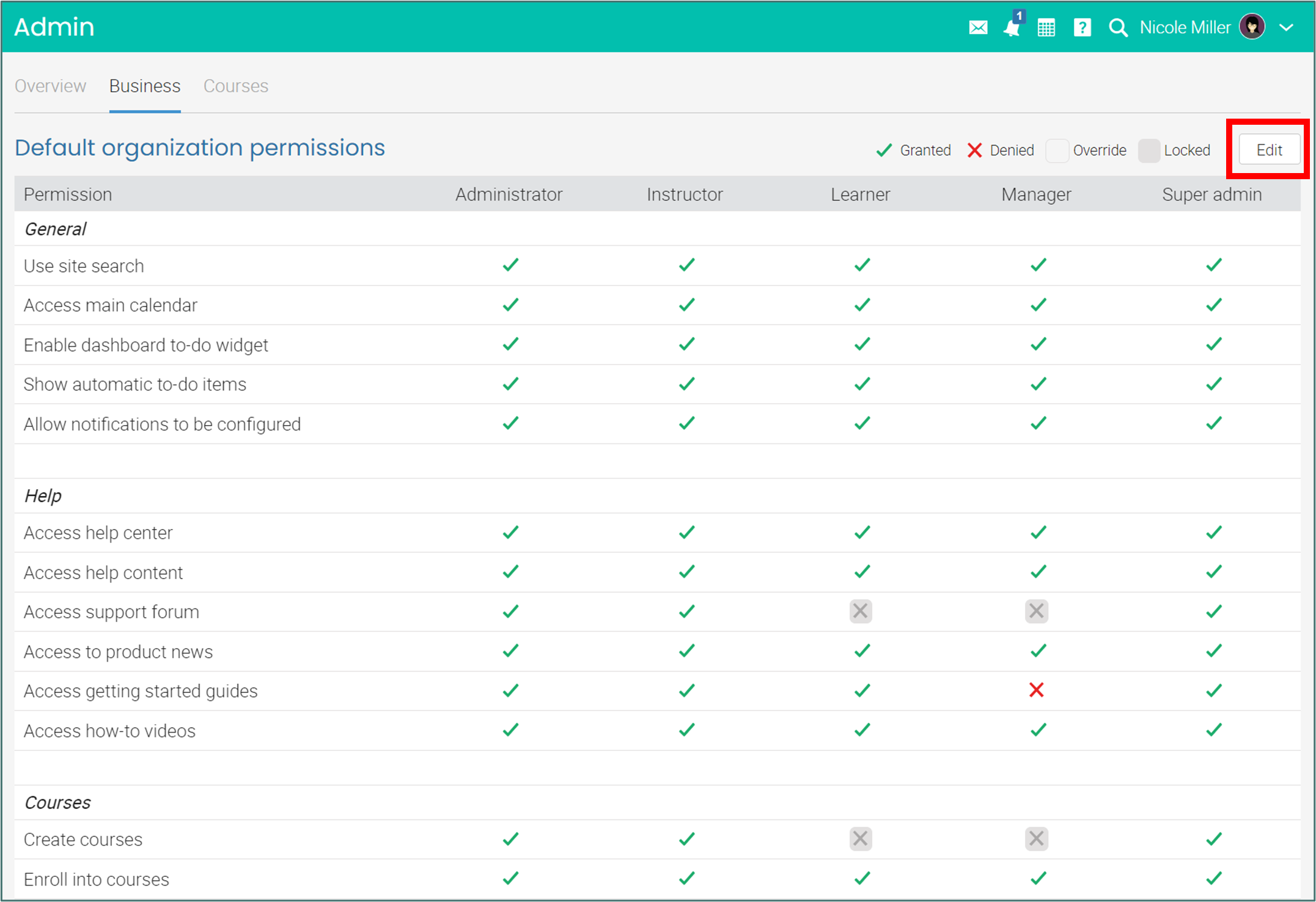This screenshot has height=902, width=1316.
Task: Toggle Instructor checkmark for Access help center
Action: 686,533
